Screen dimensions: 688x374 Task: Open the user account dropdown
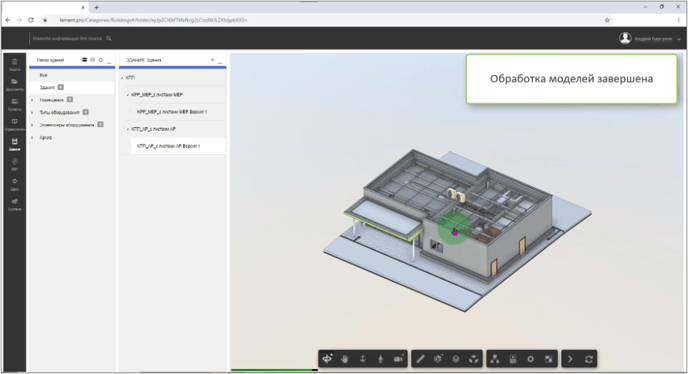click(x=679, y=39)
